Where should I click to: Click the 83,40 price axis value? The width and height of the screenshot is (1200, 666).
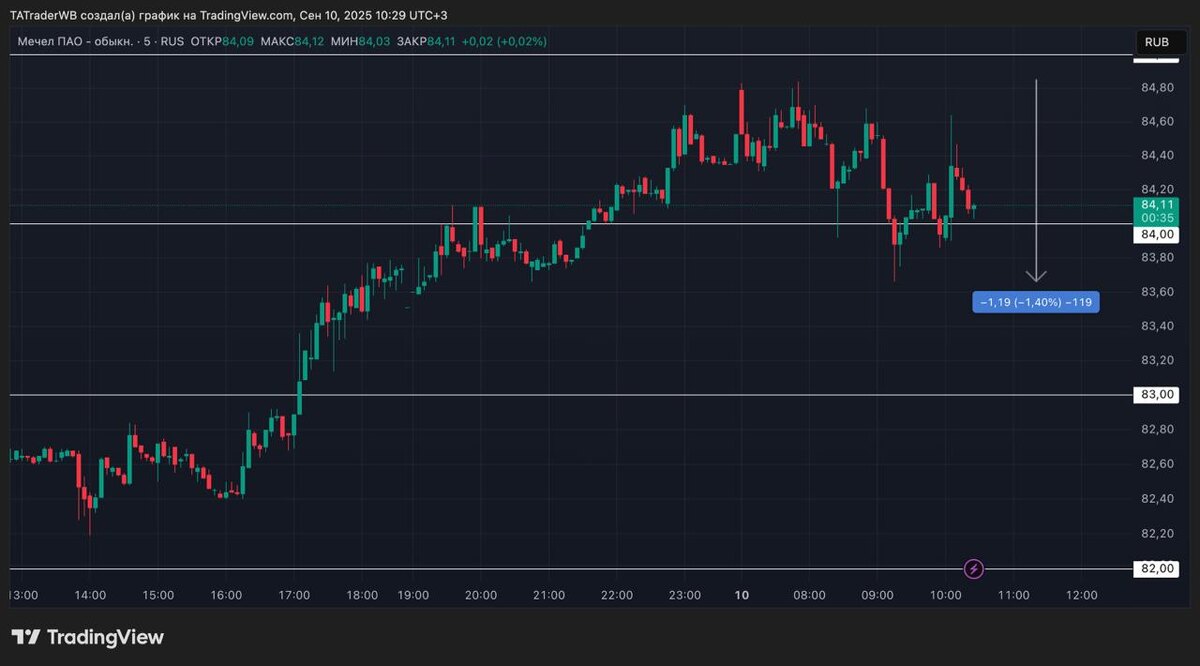coord(1157,326)
